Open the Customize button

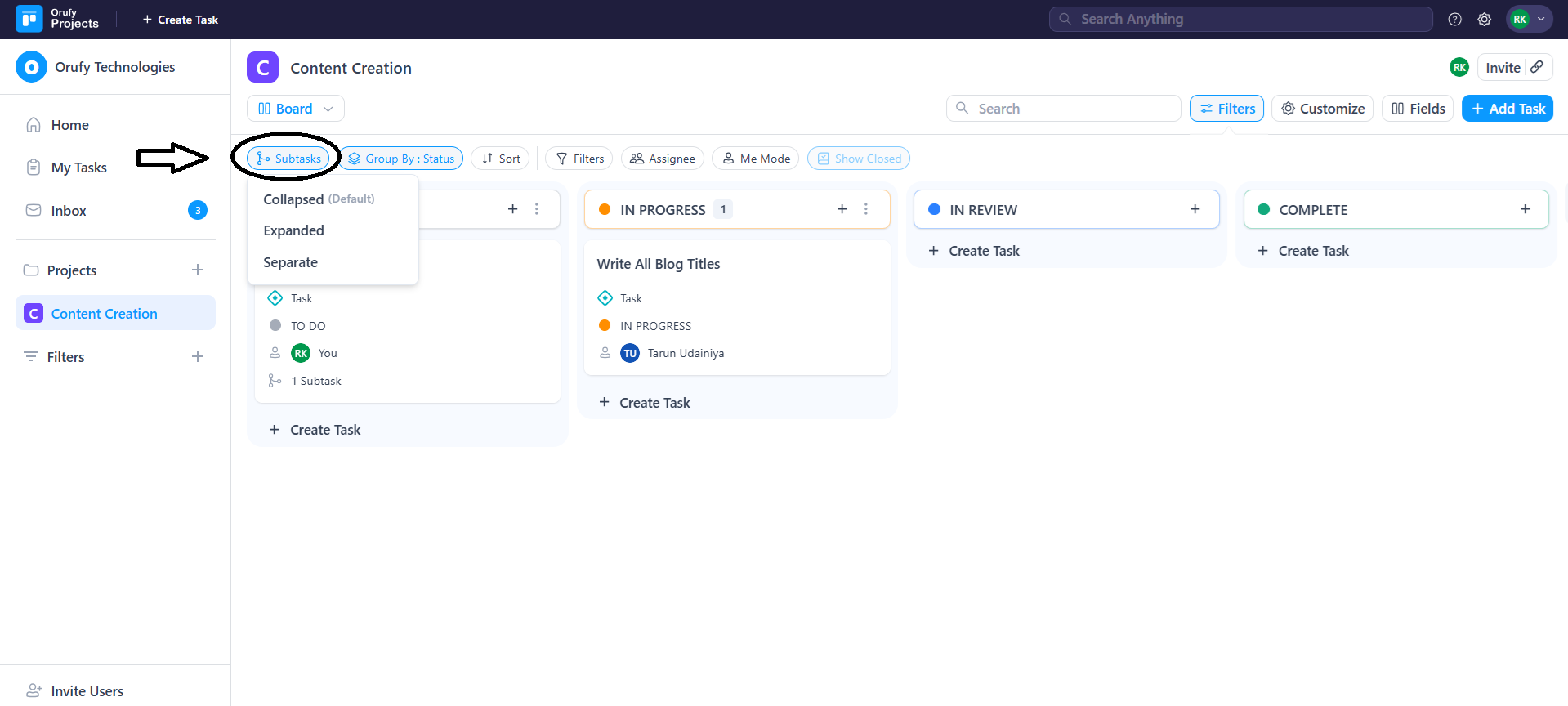[x=1322, y=109]
